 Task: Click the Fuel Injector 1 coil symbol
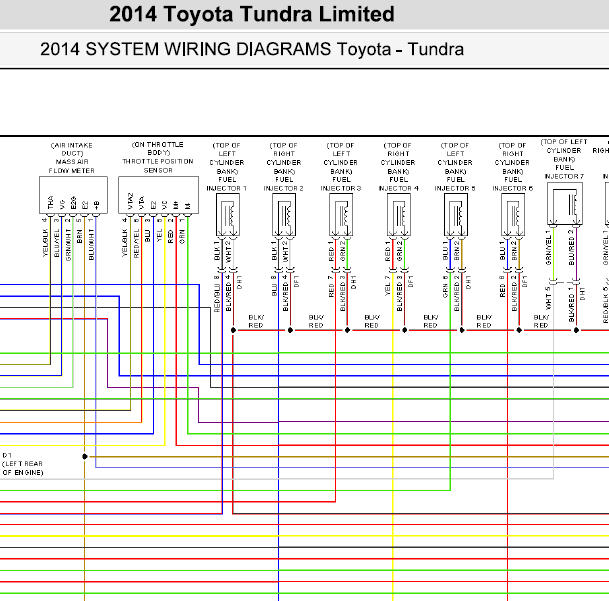tap(228, 214)
